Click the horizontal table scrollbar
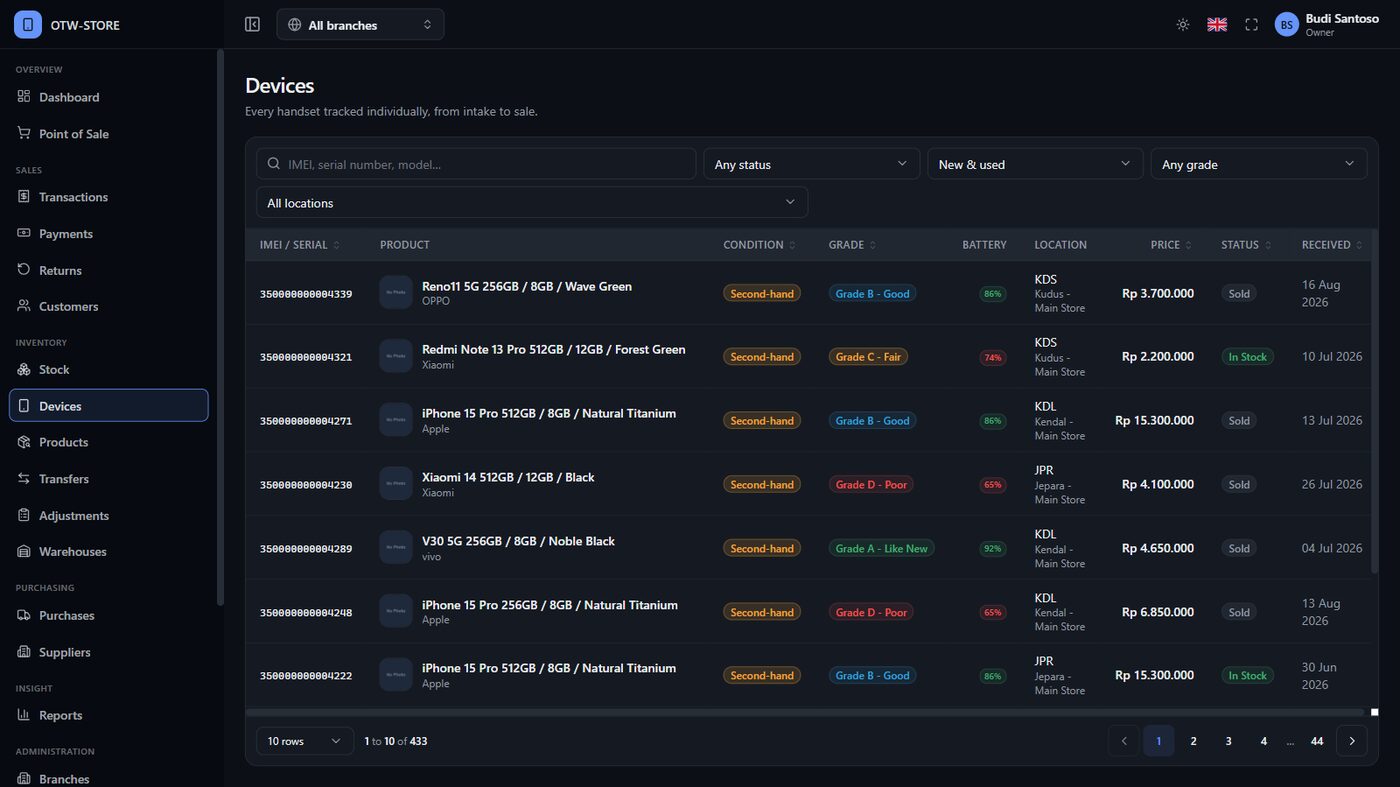 [804, 712]
